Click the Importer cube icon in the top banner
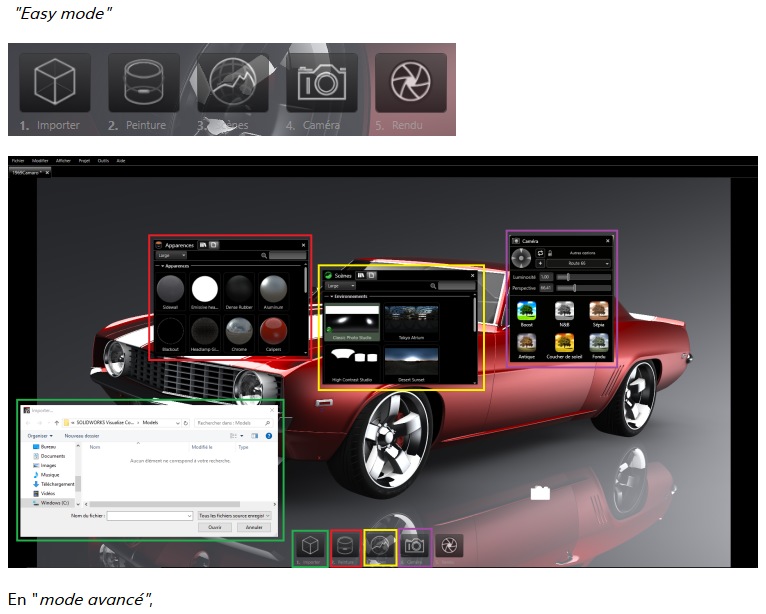This screenshot has height=614, width=766. pos(54,82)
